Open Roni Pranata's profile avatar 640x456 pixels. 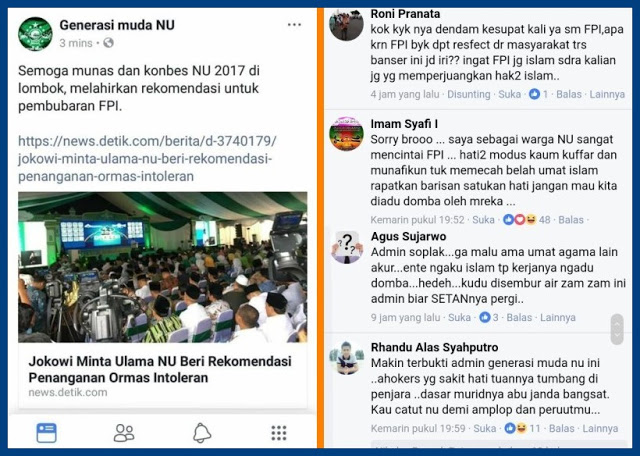pos(347,24)
